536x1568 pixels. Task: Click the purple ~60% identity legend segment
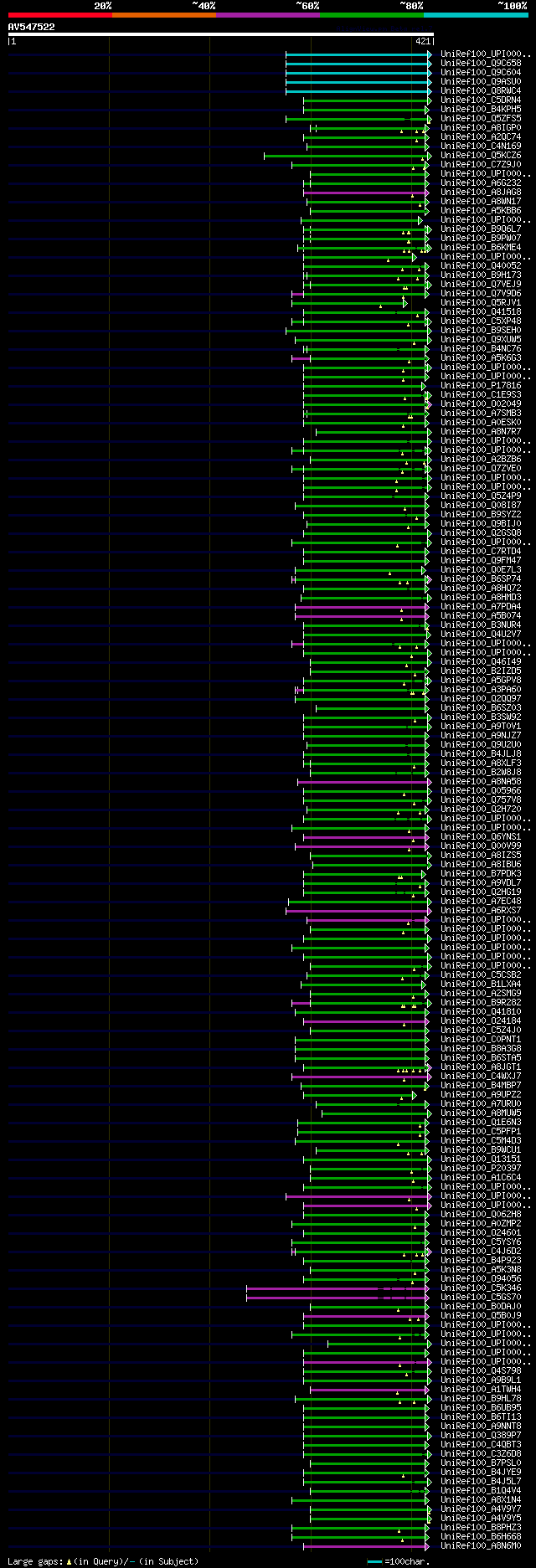[x=268, y=14]
